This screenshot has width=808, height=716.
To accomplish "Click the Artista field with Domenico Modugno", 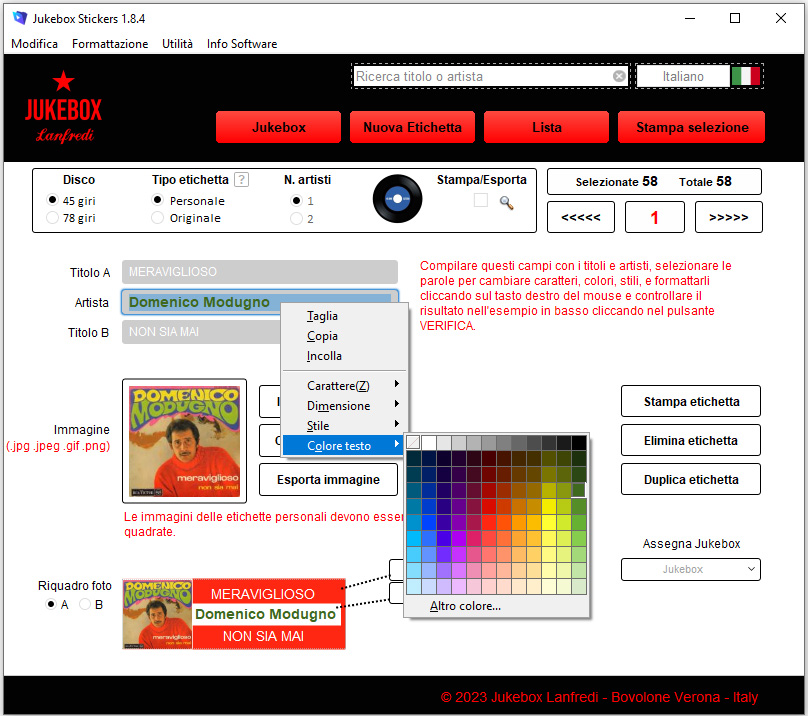I will [260, 302].
